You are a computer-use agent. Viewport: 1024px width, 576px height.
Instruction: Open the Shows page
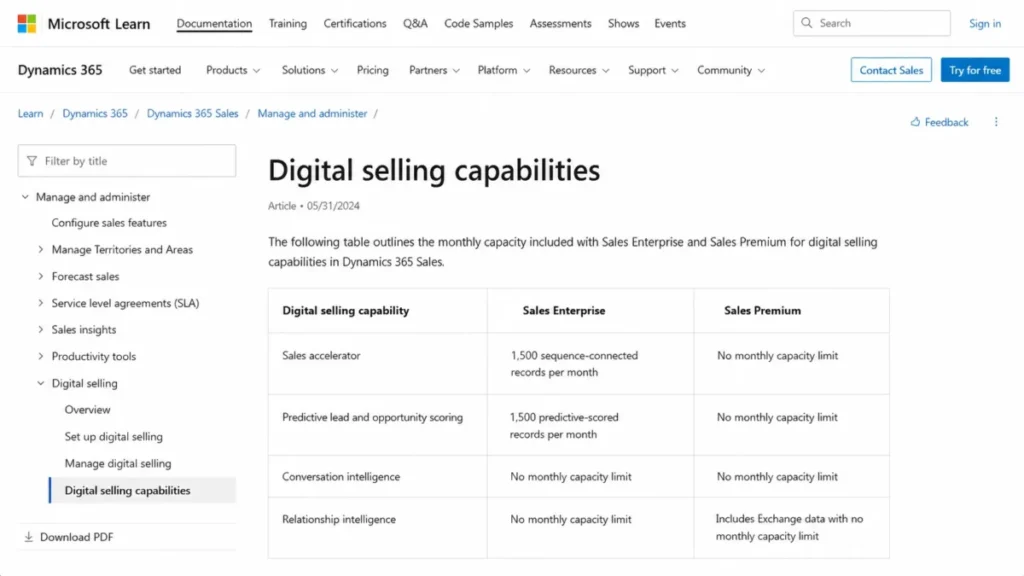pos(623,24)
